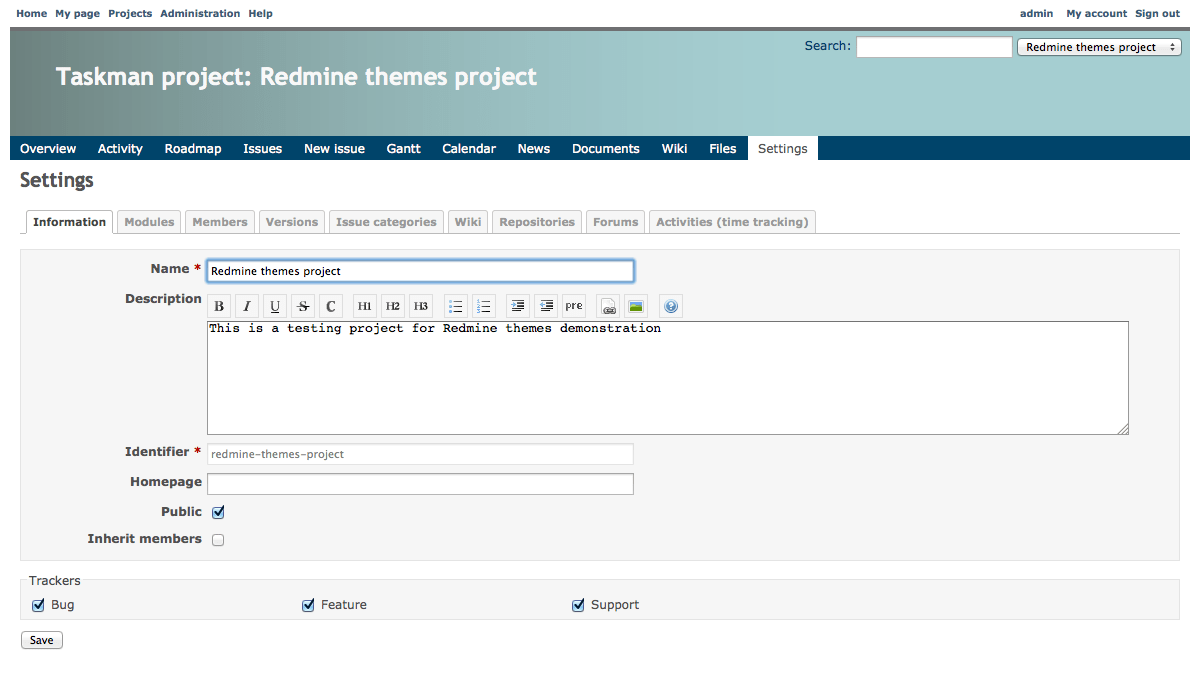Open the Issue categories settings tab
This screenshot has width=1200, height=686.
click(386, 222)
